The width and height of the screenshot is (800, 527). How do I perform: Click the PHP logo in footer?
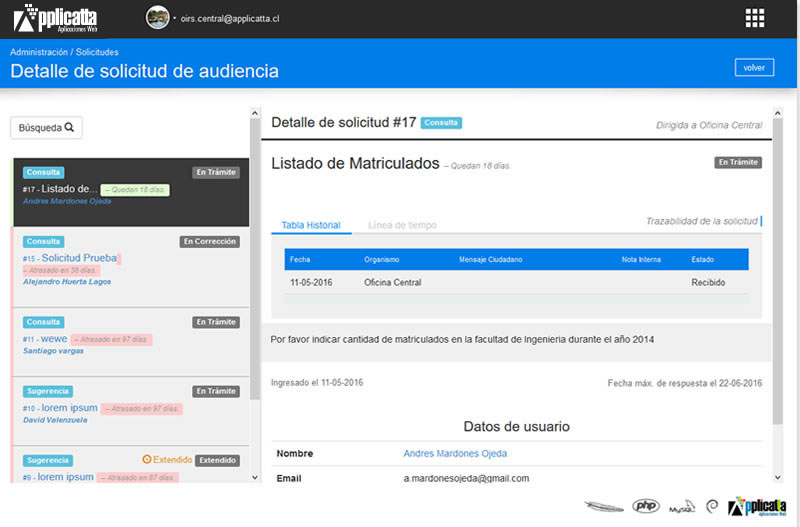[x=646, y=506]
